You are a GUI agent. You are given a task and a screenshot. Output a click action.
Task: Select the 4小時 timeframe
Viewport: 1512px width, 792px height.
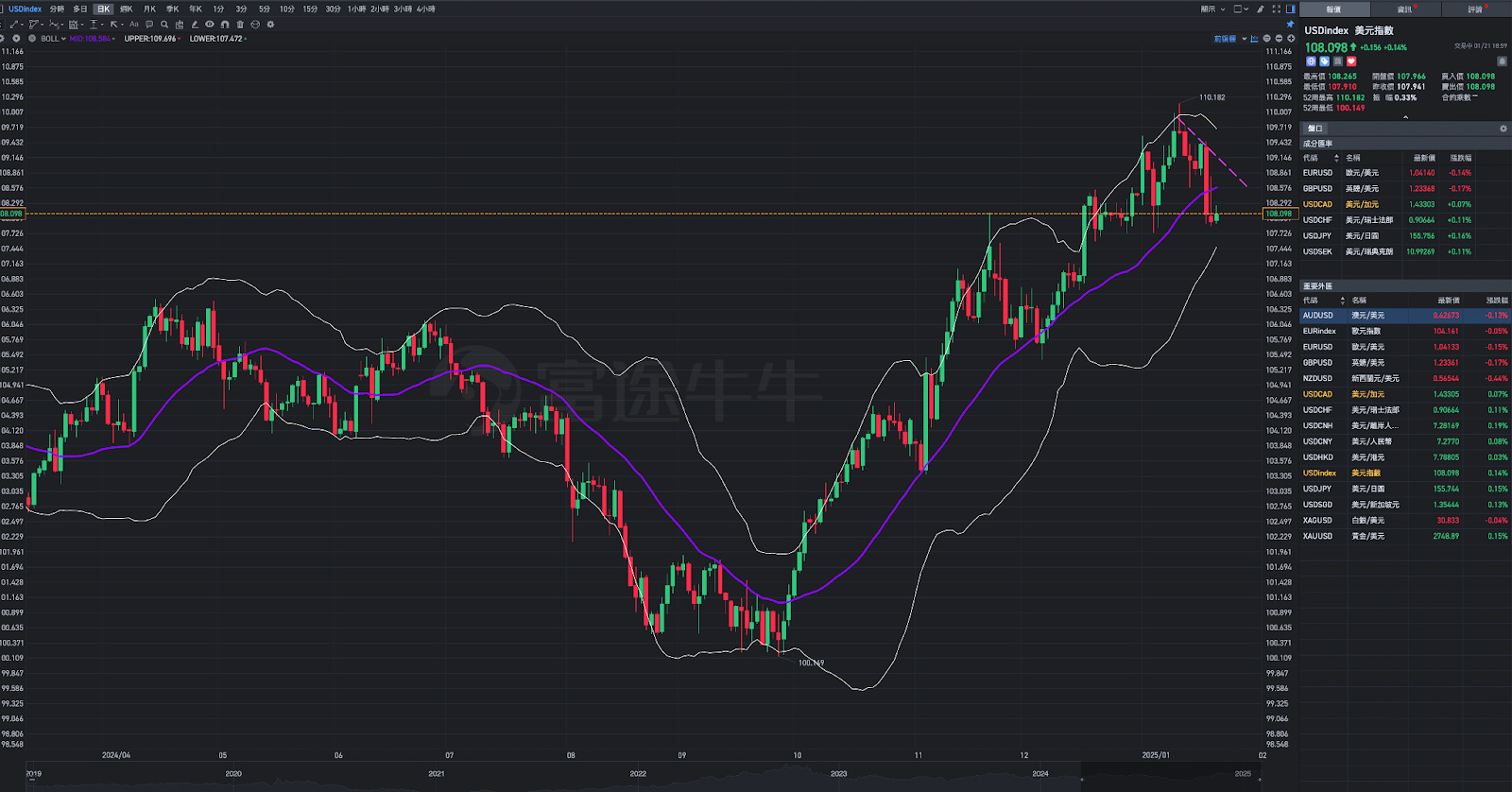click(425, 9)
